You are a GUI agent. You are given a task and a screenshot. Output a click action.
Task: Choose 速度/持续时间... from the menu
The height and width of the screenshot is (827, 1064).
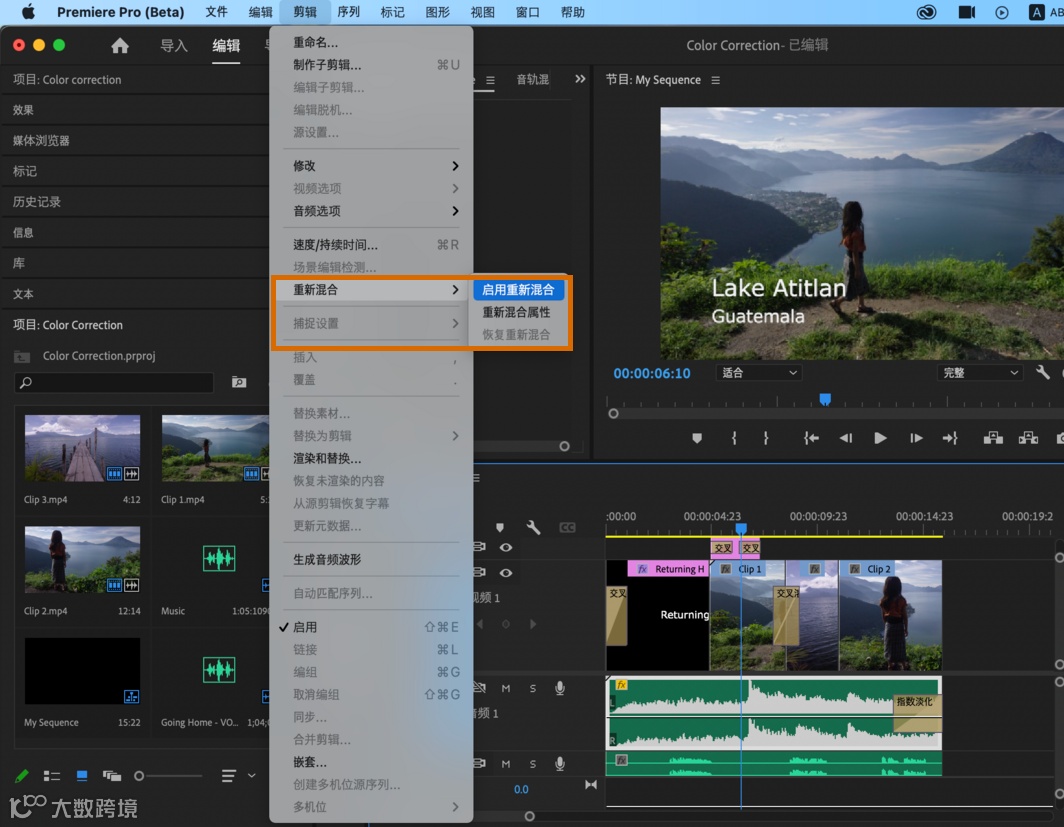(371, 245)
